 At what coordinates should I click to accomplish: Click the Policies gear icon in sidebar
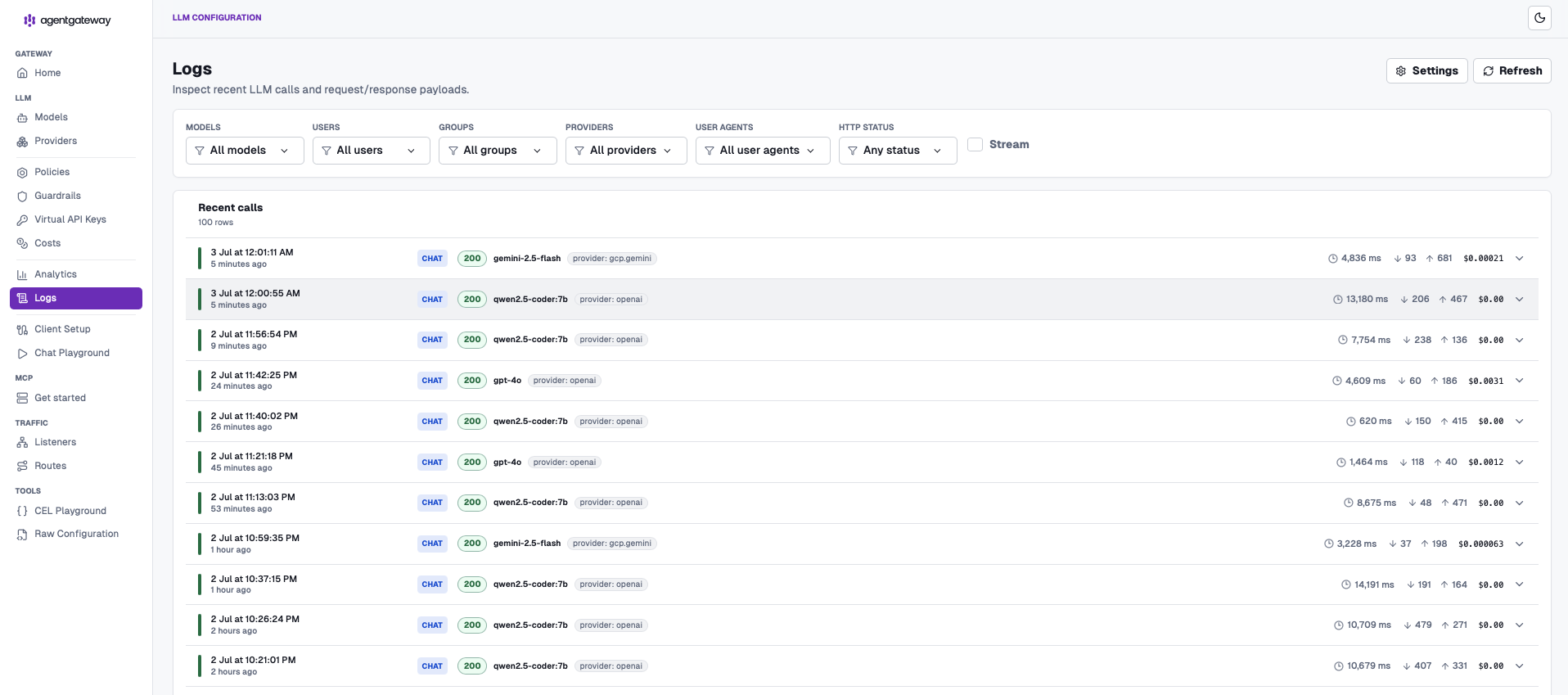point(22,172)
